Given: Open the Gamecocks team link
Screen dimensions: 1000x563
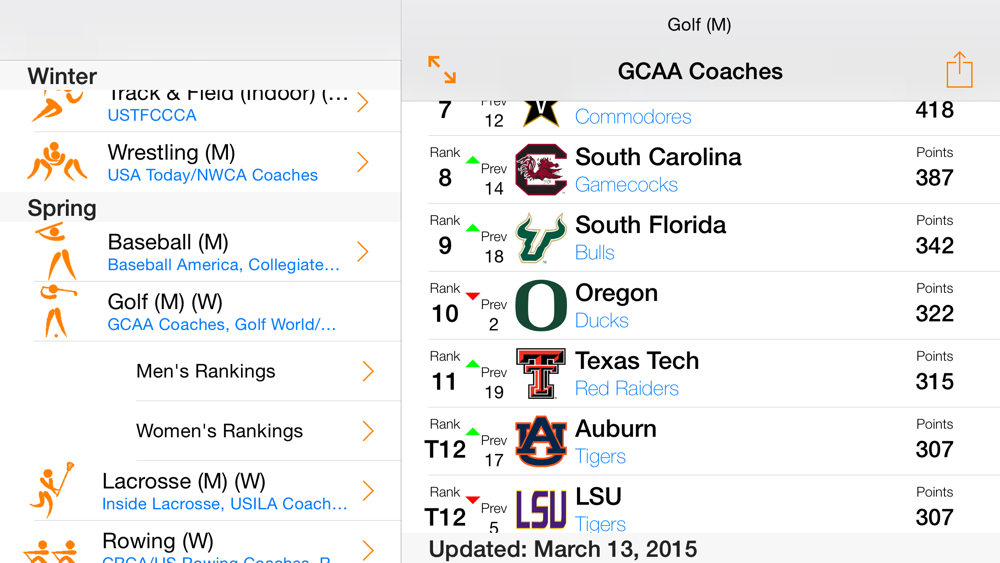Looking at the screenshot, I should pos(626,185).
